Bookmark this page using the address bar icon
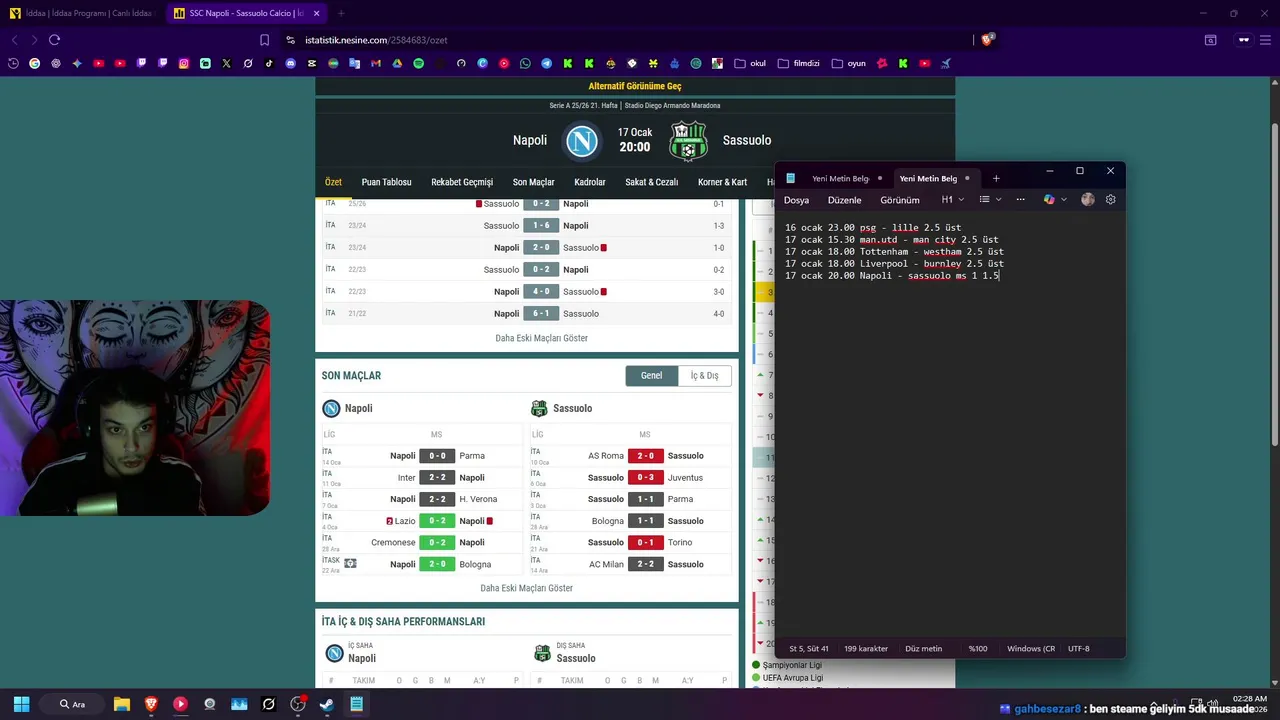 pyautogui.click(x=265, y=40)
